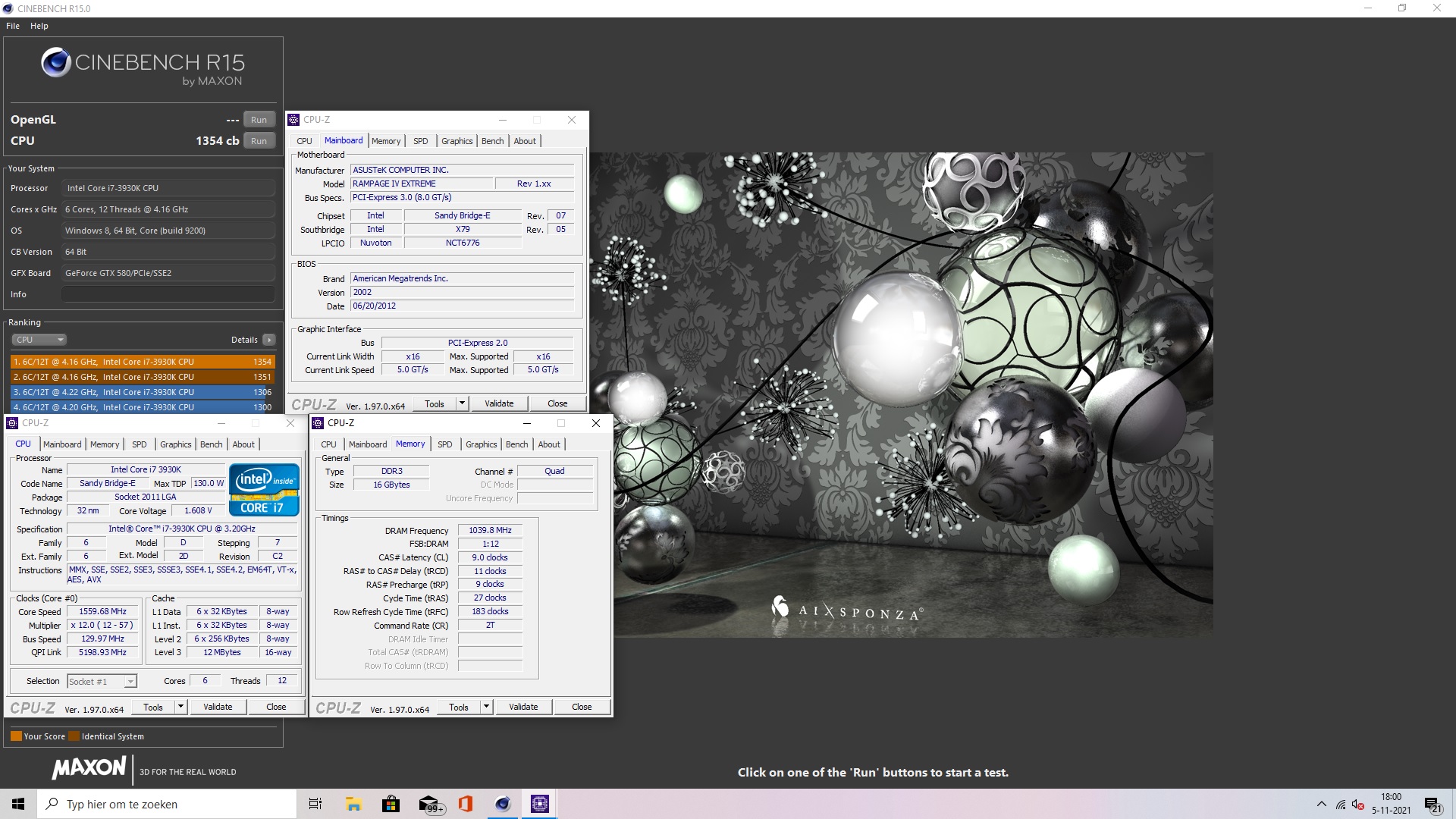Click Validate in Memory CPU-Z window
Image resolution: width=1456 pixels, height=819 pixels.
click(523, 707)
